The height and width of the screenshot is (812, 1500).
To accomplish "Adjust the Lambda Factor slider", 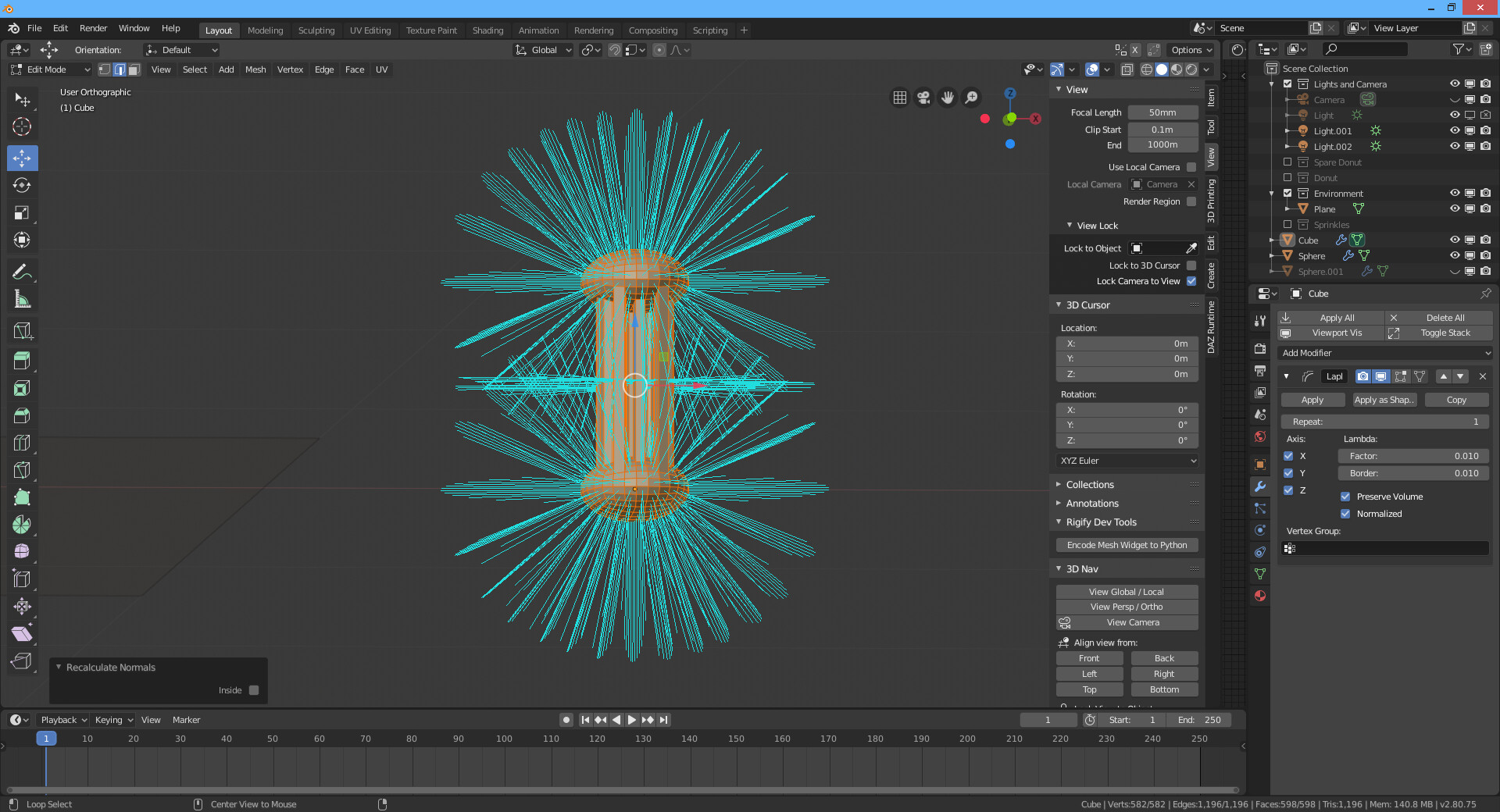I will coord(1412,456).
